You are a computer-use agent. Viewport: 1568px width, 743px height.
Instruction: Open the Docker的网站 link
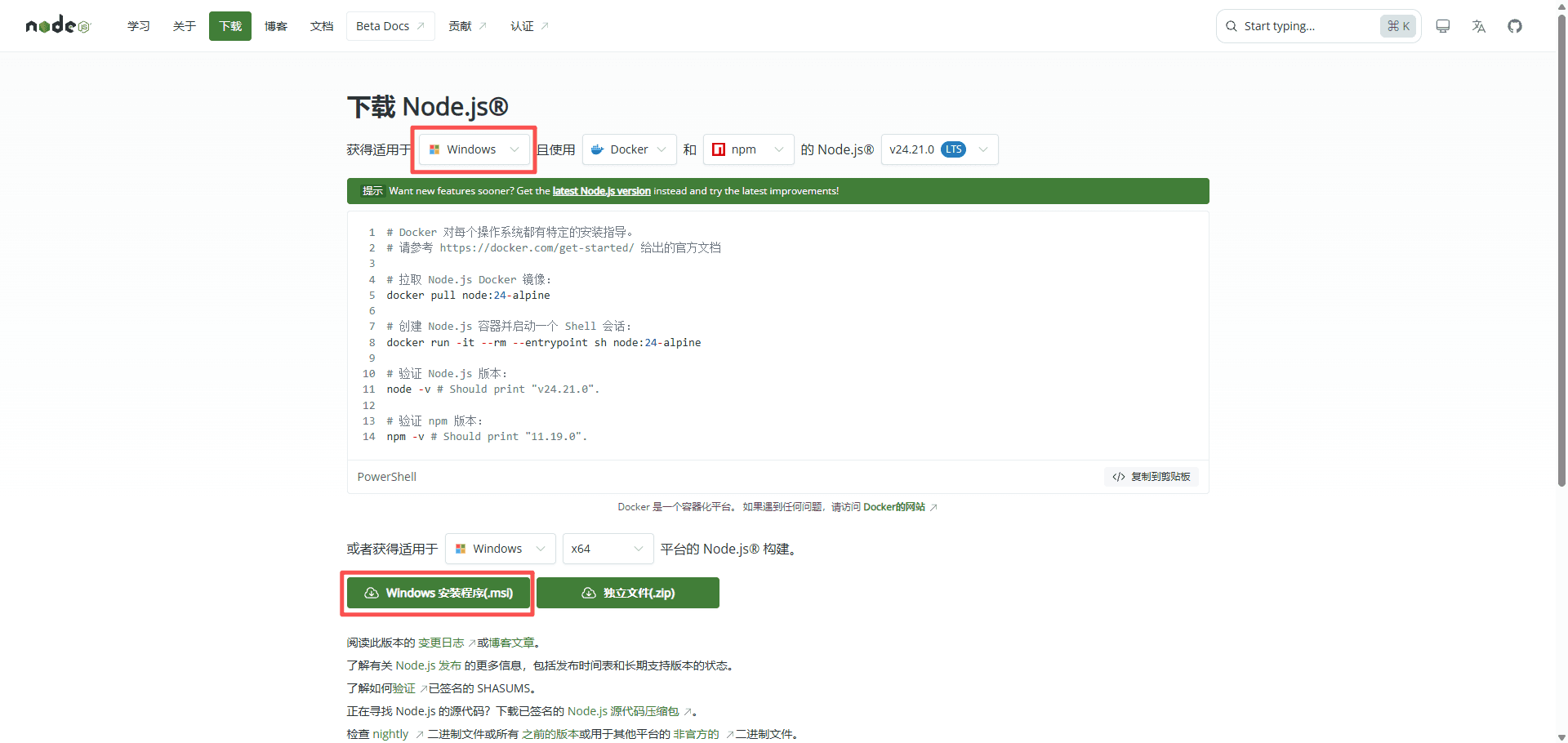click(894, 507)
